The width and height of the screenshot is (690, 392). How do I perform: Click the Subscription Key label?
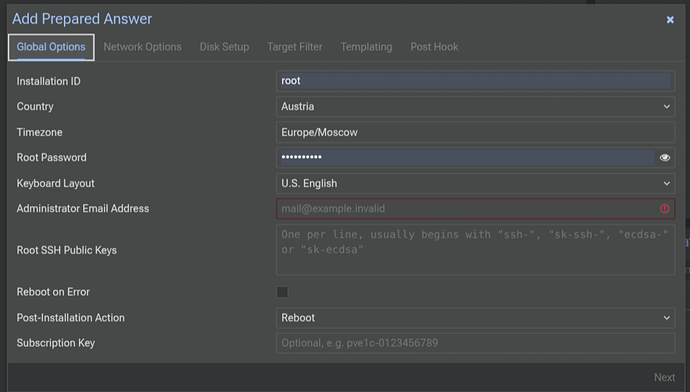point(55,343)
